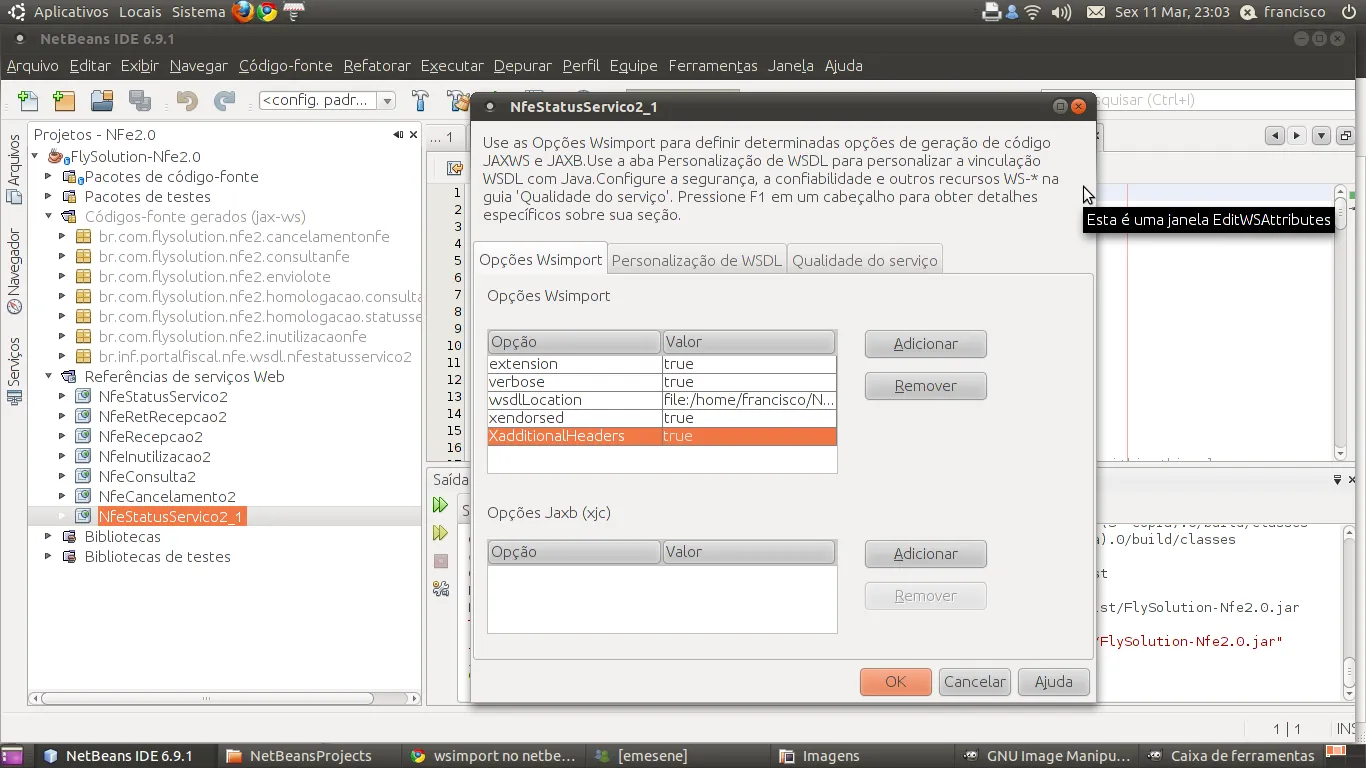
Task: Open the network Wi-Fi indicator
Action: (x=1033, y=12)
